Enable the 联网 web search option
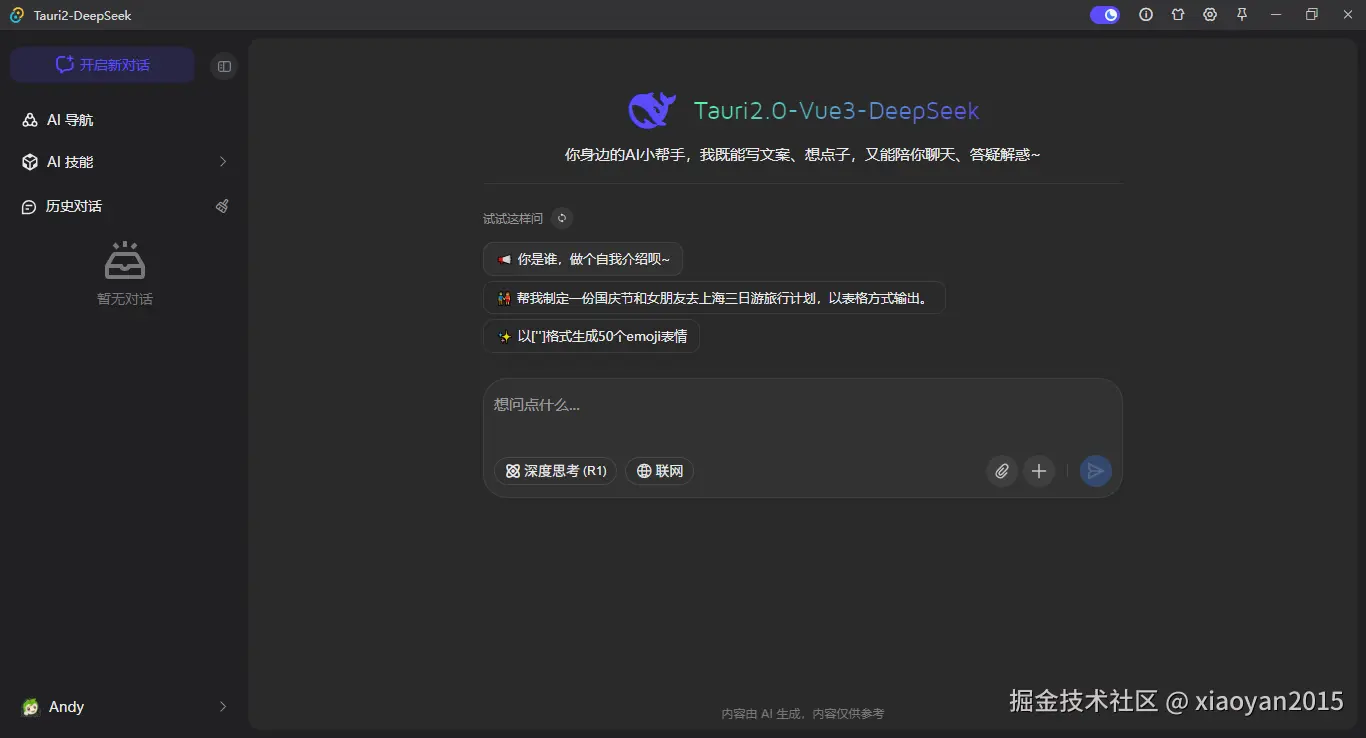This screenshot has height=738, width=1366. pyautogui.click(x=659, y=471)
